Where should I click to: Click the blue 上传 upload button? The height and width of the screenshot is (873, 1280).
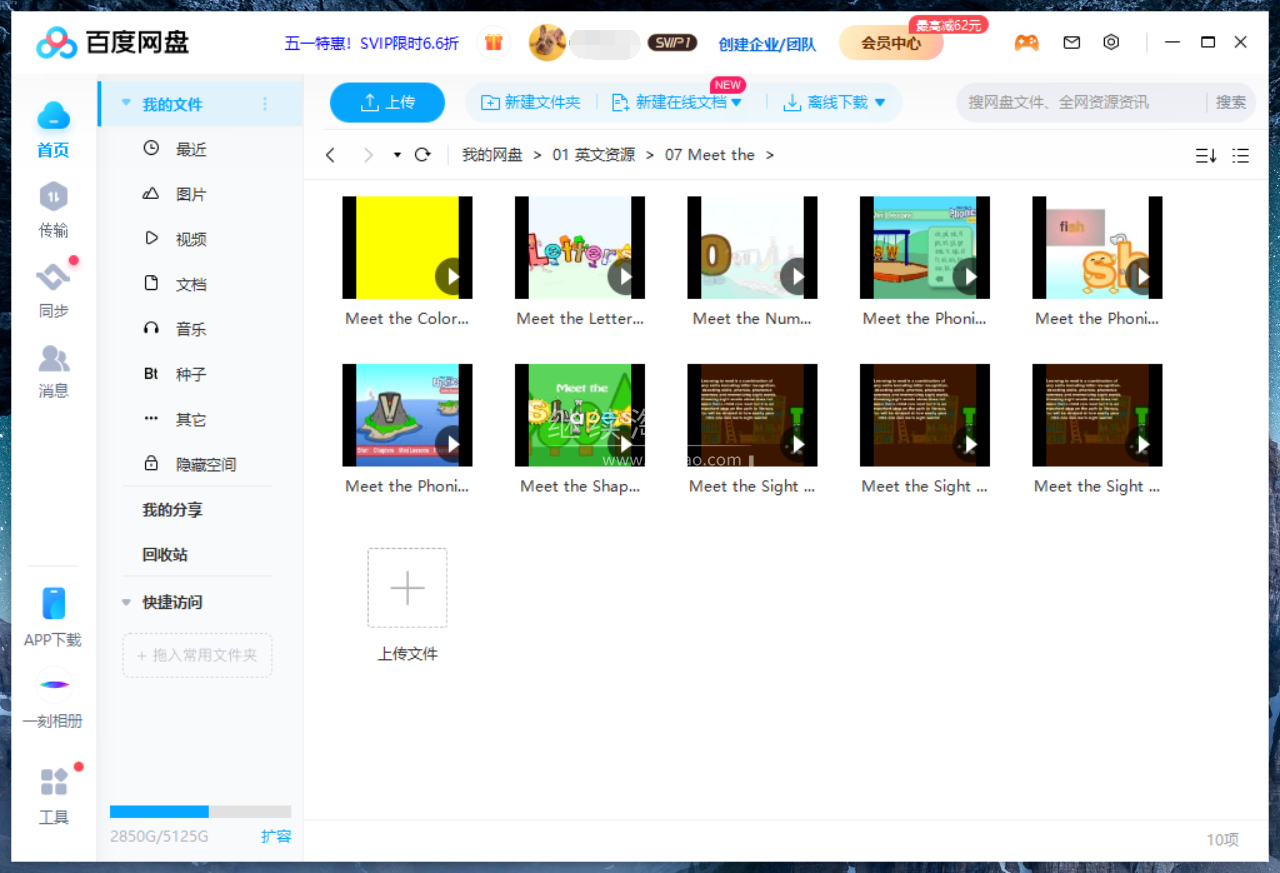point(387,102)
